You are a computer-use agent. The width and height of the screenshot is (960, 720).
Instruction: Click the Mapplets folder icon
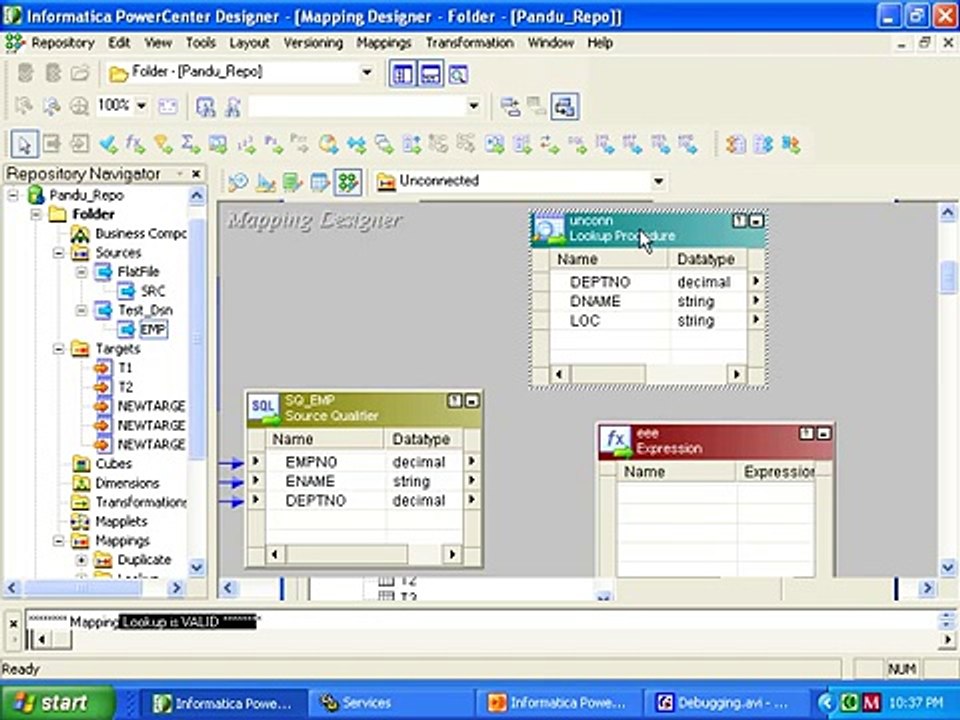click(80, 521)
